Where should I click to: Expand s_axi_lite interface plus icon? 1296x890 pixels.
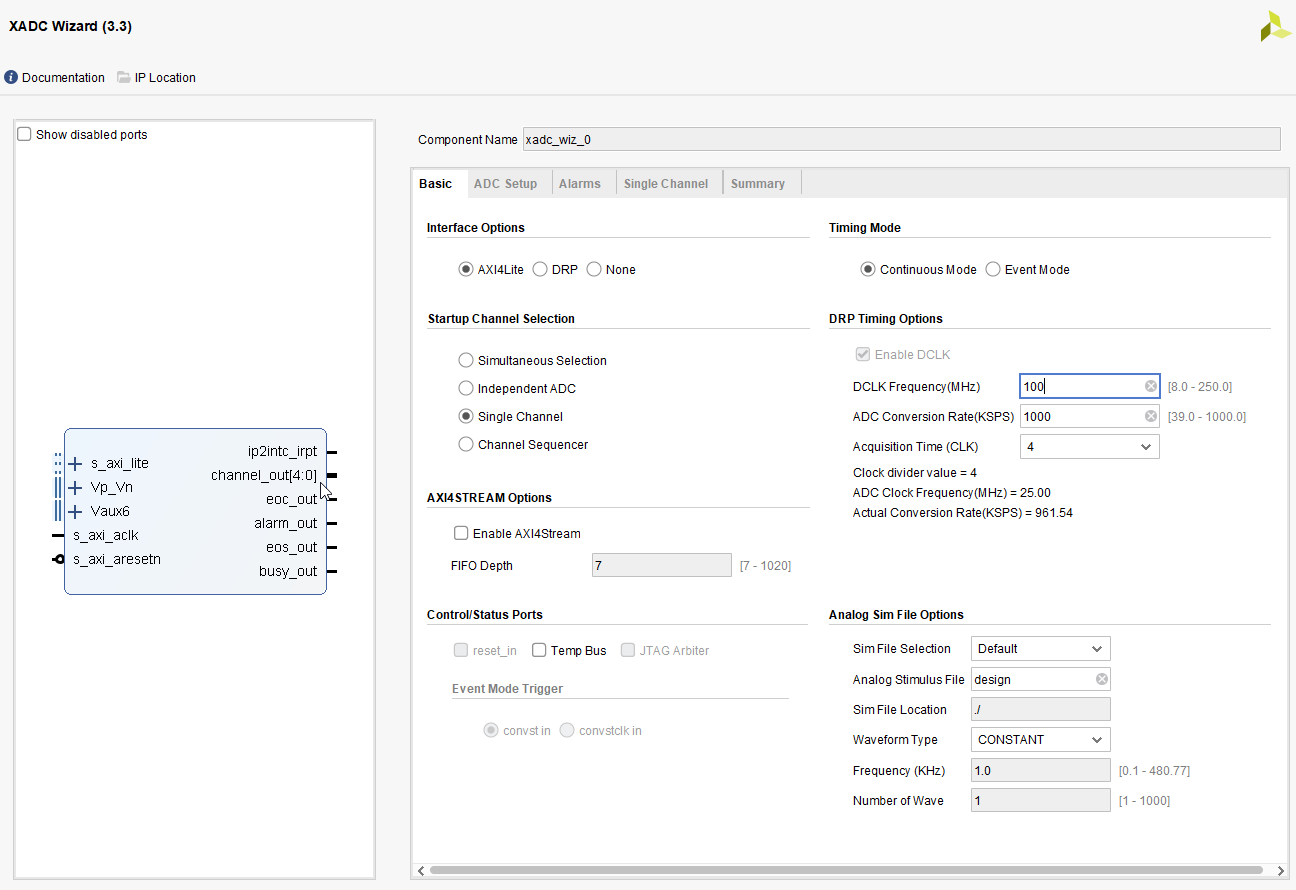click(x=75, y=463)
